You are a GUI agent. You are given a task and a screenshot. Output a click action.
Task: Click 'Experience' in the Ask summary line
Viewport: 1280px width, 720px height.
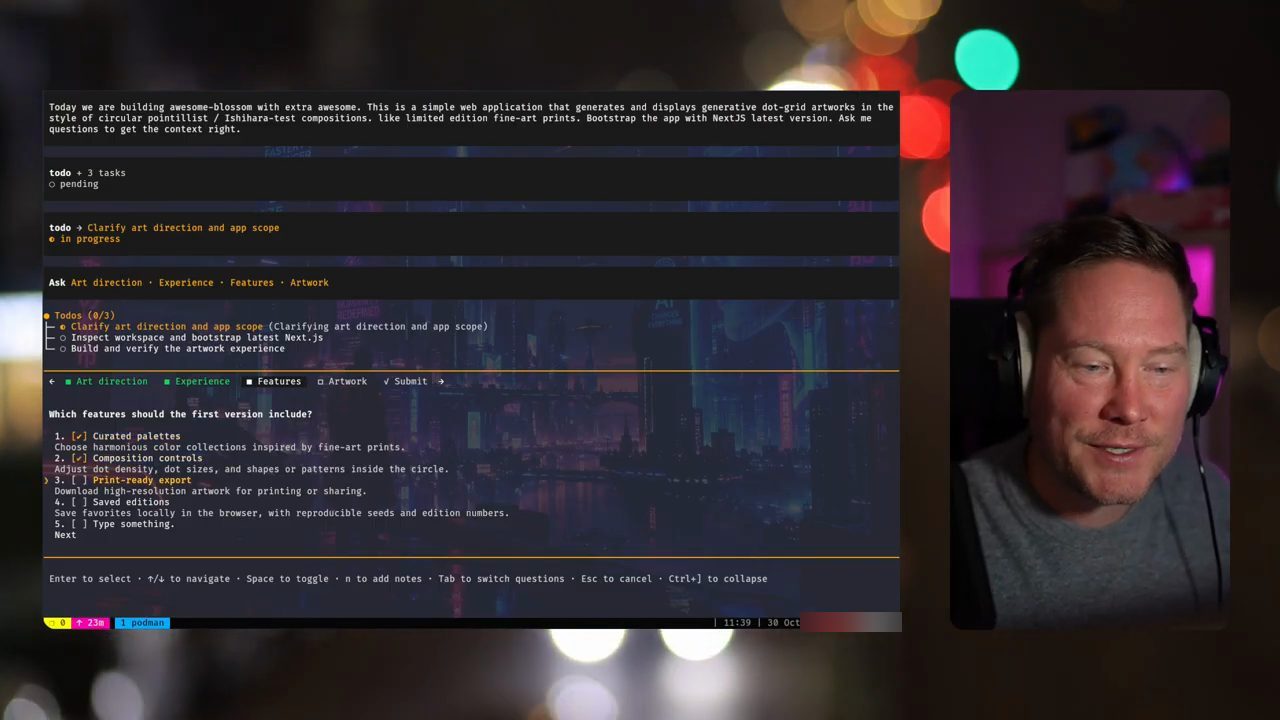186,283
